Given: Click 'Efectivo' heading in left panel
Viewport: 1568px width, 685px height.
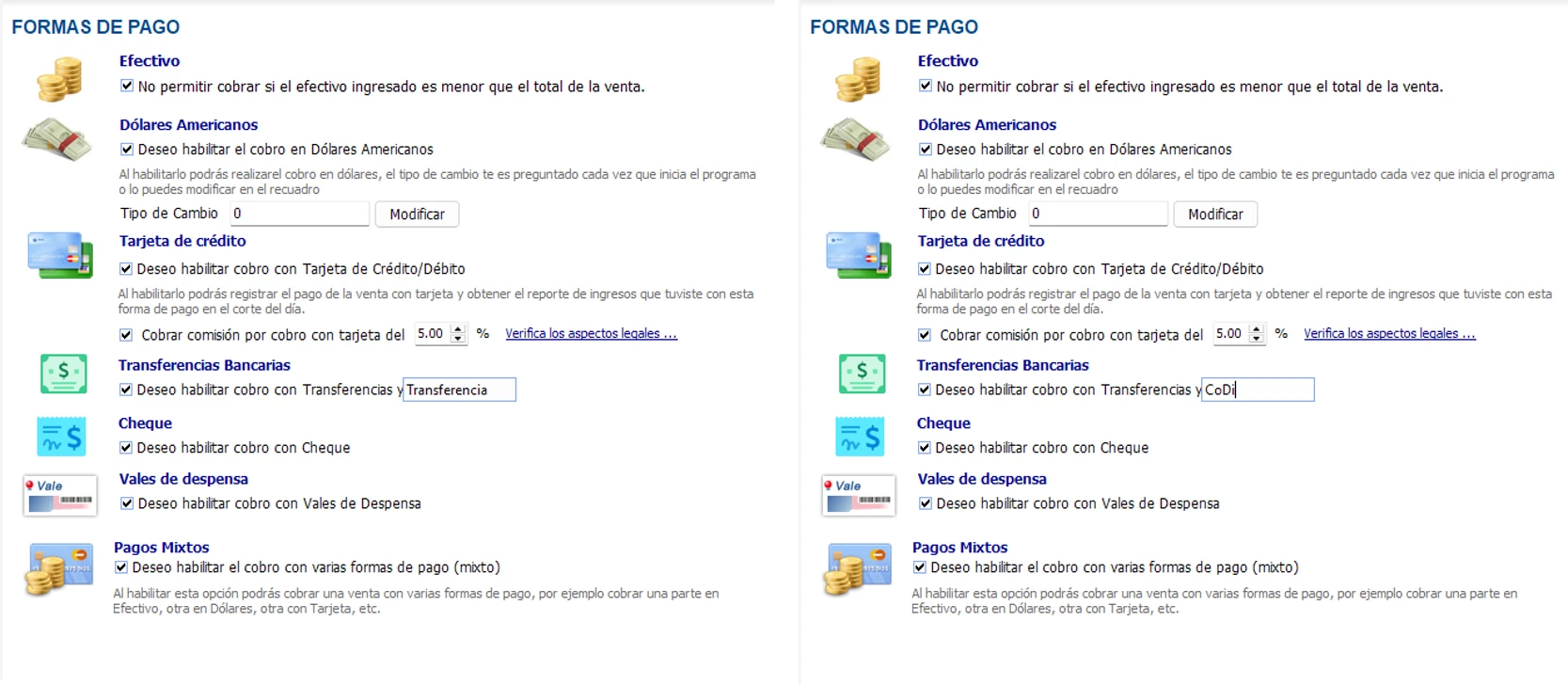Looking at the screenshot, I should pyautogui.click(x=150, y=61).
